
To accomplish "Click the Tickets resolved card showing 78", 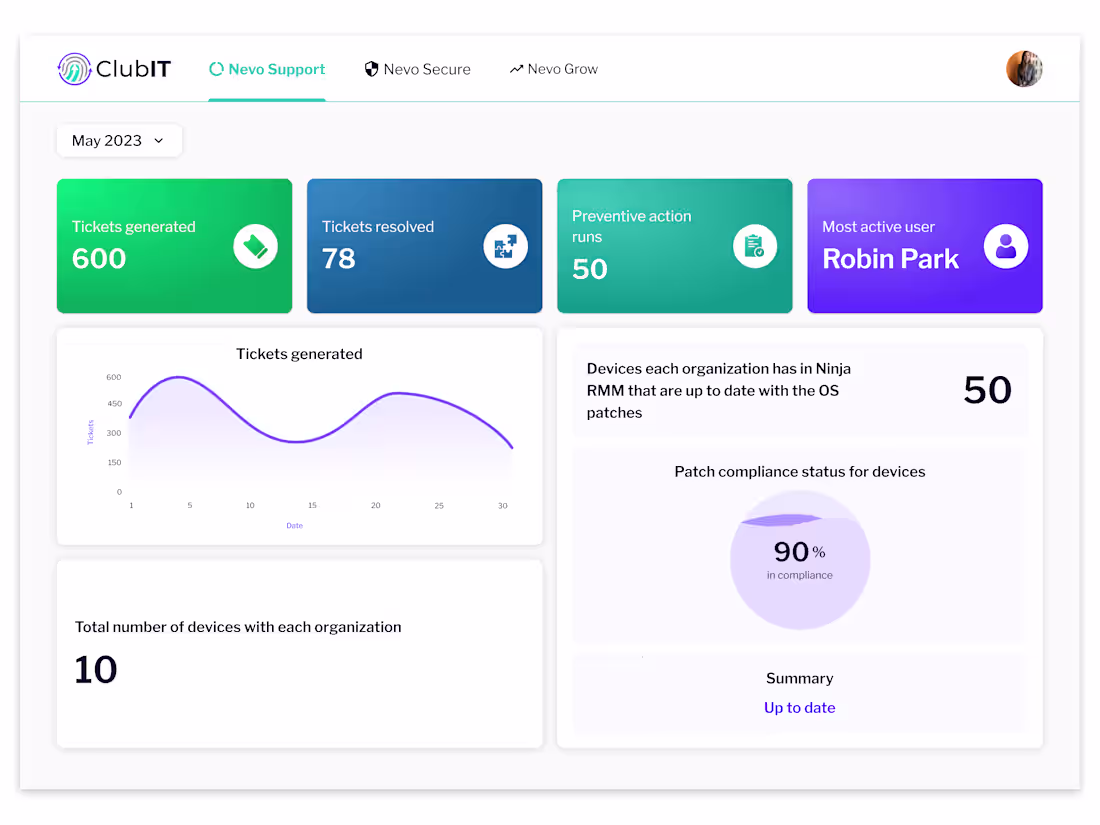I will click(424, 245).
